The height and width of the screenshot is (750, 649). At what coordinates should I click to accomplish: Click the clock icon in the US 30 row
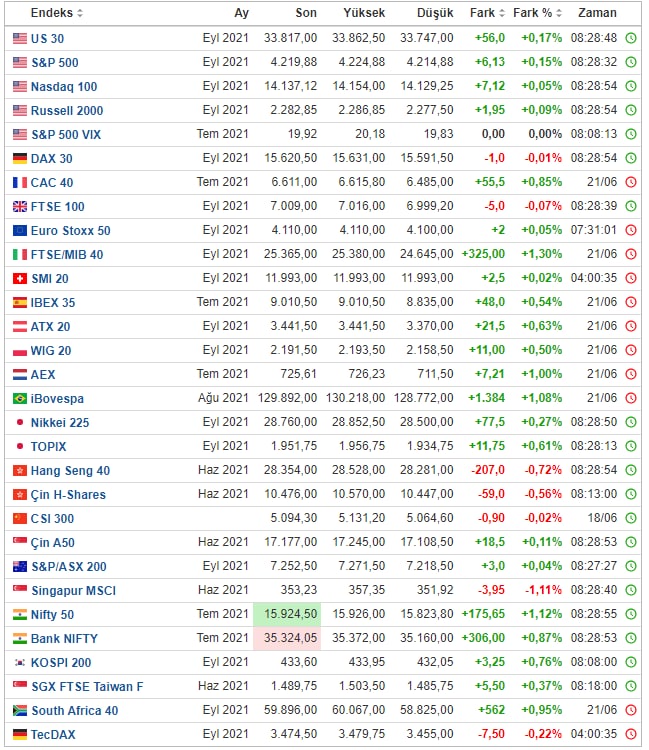click(631, 38)
